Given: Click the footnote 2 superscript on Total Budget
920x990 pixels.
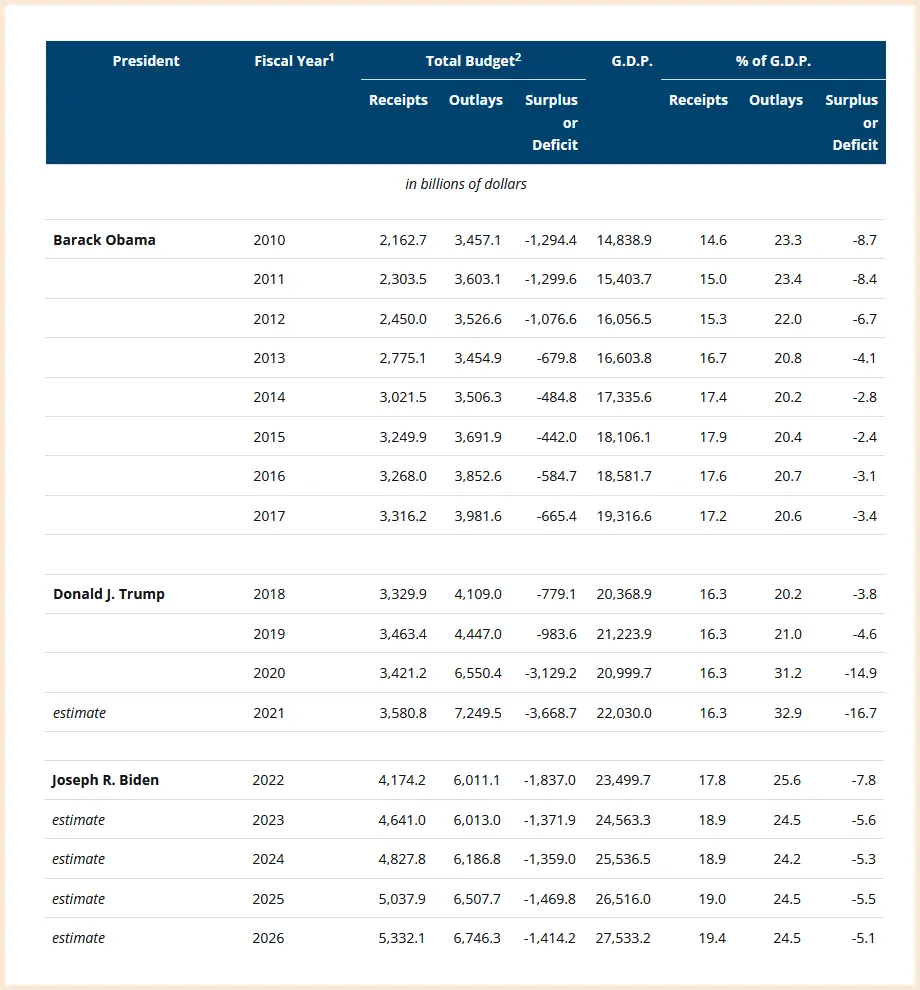Looking at the screenshot, I should pos(518,57).
